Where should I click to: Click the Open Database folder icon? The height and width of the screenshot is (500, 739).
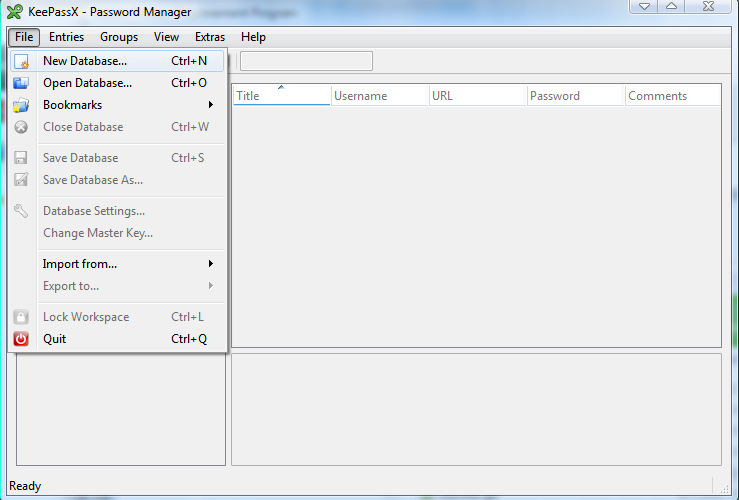[x=21, y=83]
